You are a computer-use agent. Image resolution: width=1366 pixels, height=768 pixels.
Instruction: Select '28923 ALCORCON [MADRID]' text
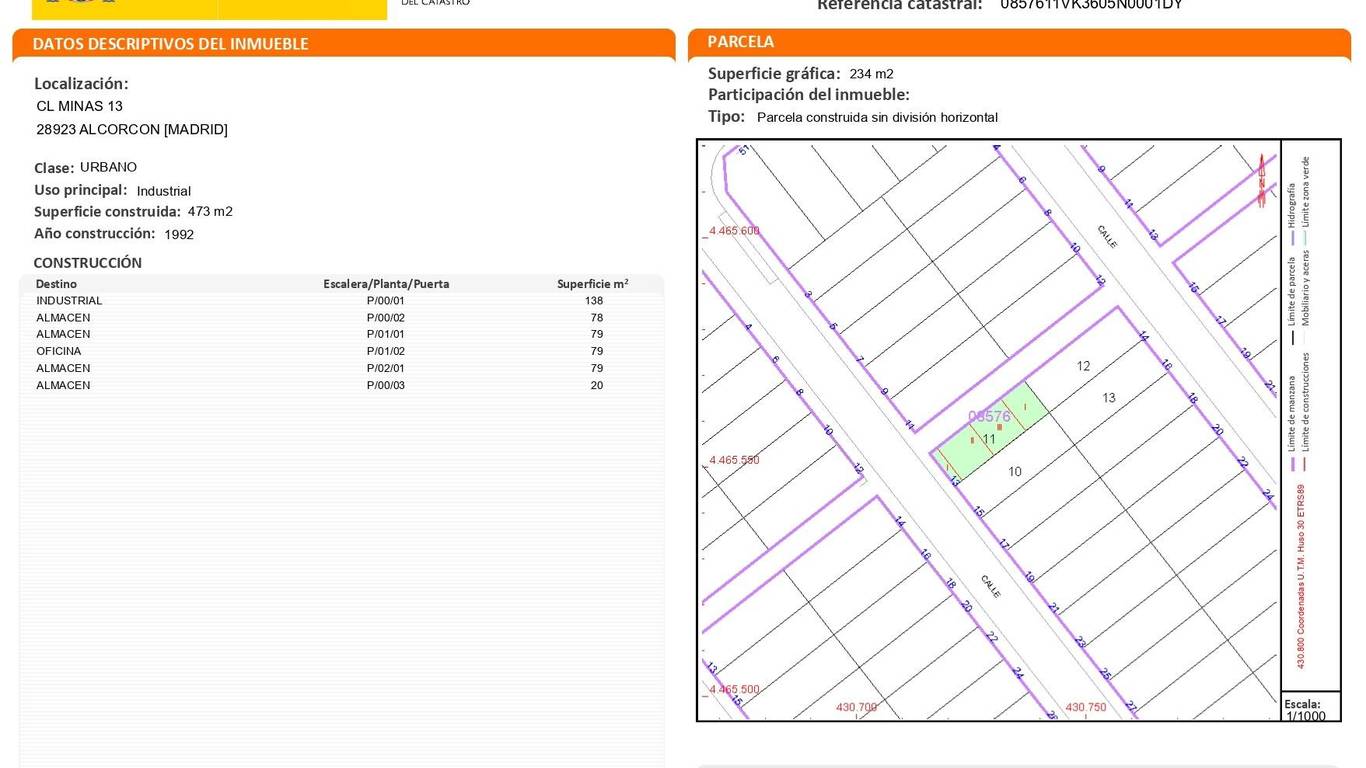coord(132,129)
